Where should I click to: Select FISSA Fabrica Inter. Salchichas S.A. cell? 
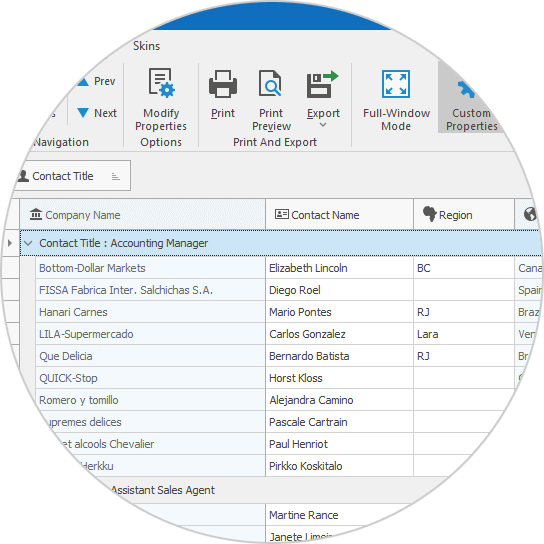point(150,290)
